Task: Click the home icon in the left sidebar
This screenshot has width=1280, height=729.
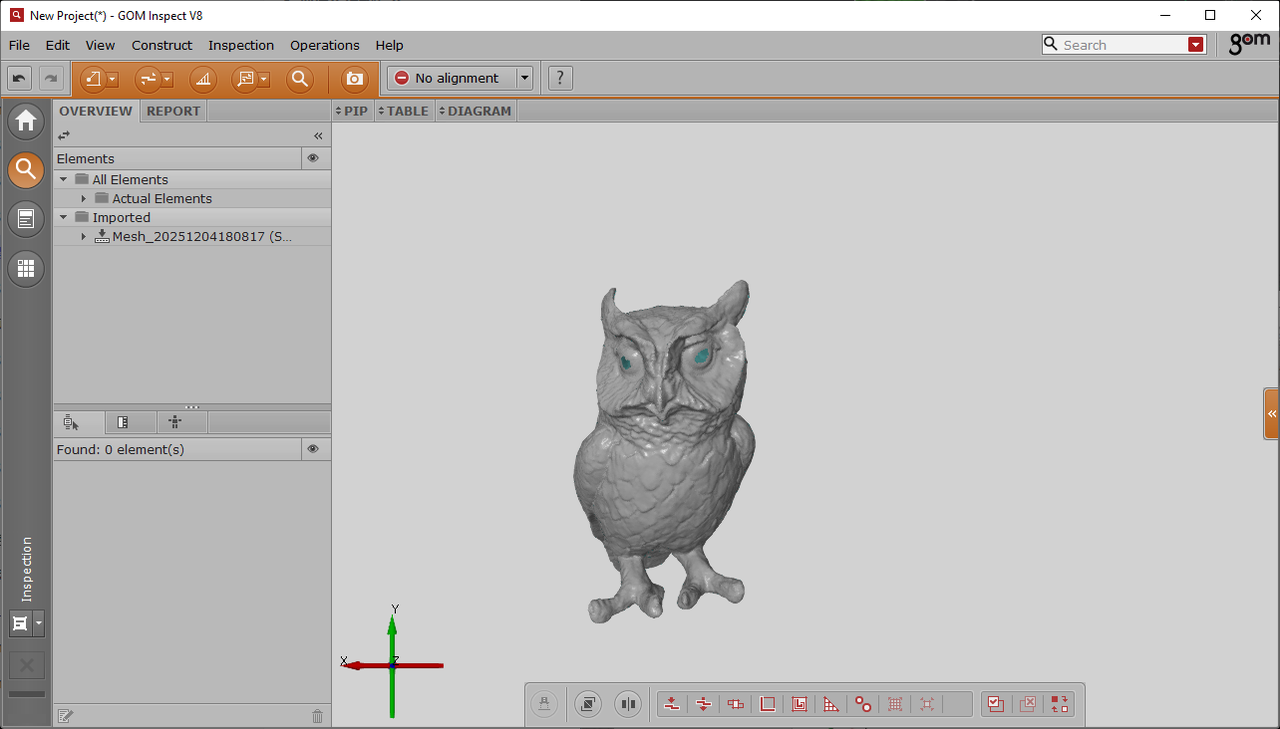Action: [26, 121]
